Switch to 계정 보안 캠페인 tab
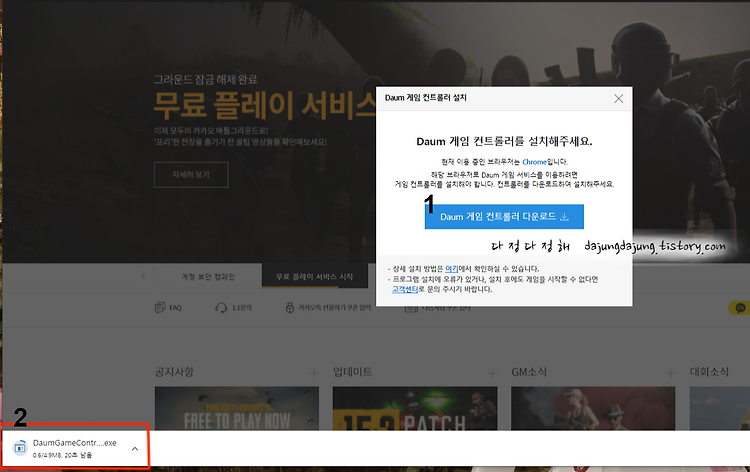This screenshot has height=472, width=750. click(208, 276)
